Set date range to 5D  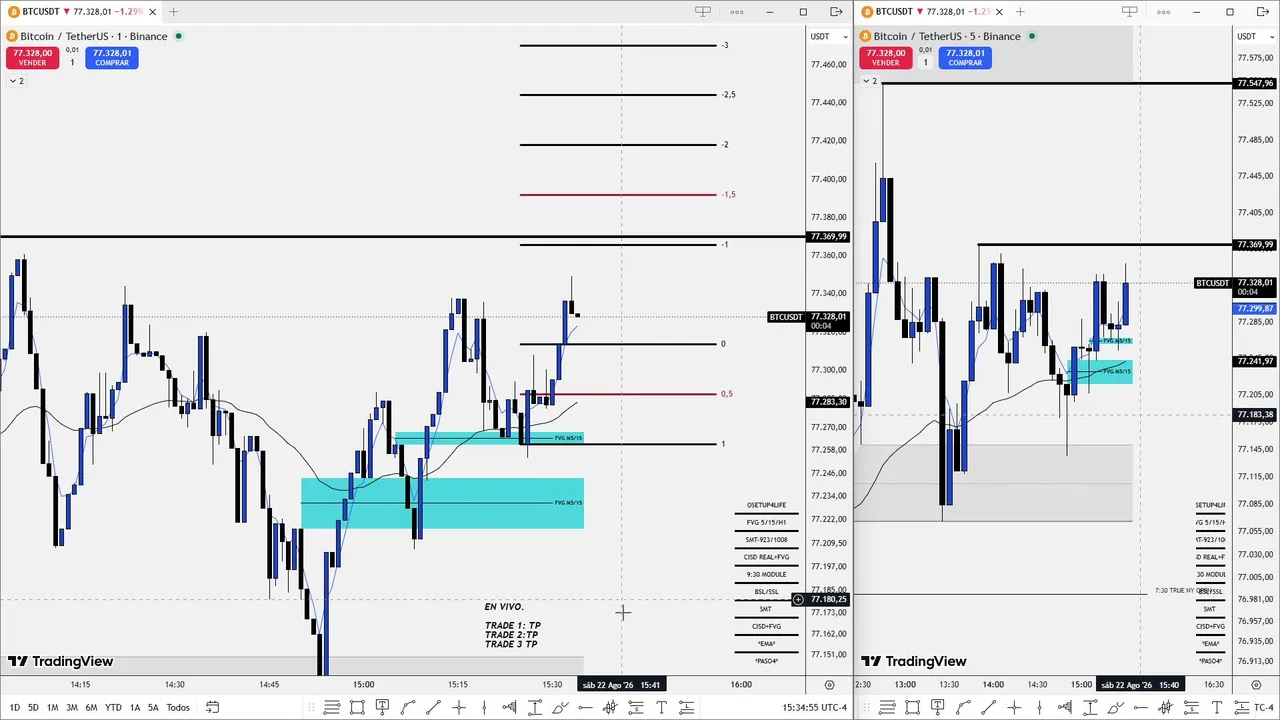[x=33, y=708]
